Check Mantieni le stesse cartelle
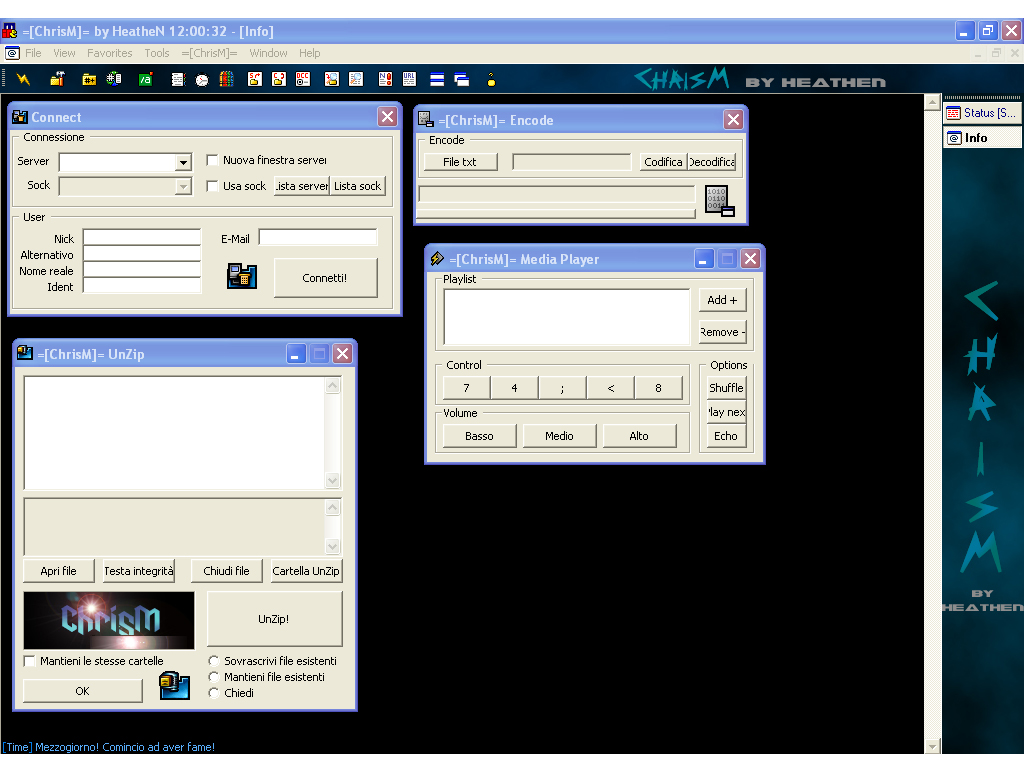The width and height of the screenshot is (1024, 768). click(29, 661)
